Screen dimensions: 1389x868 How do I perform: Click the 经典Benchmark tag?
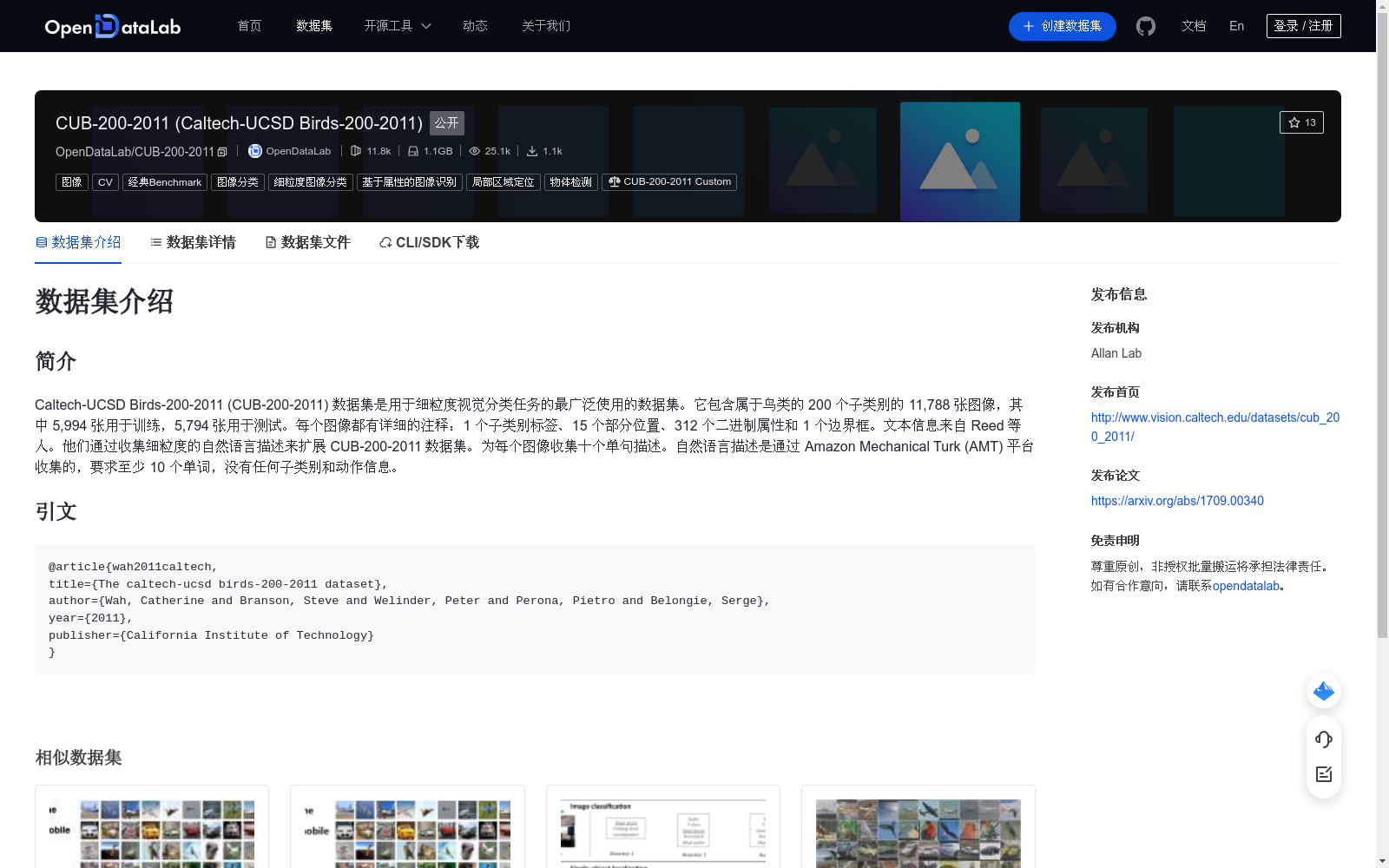(x=165, y=182)
